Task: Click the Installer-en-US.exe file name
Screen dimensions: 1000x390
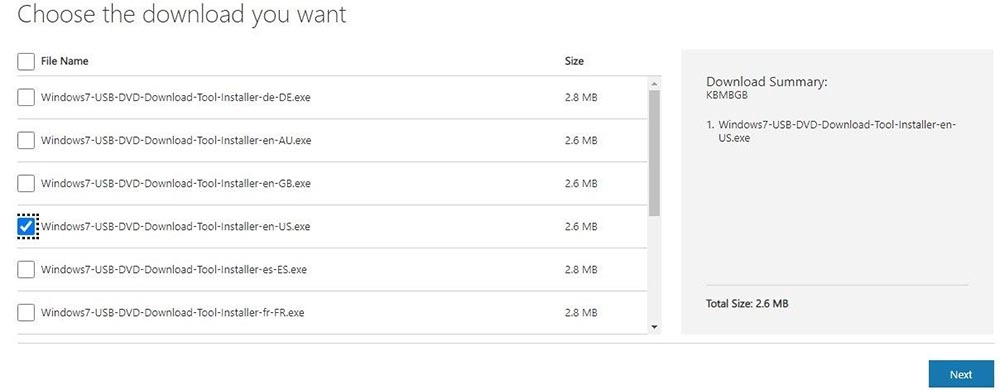Action: click(x=175, y=226)
